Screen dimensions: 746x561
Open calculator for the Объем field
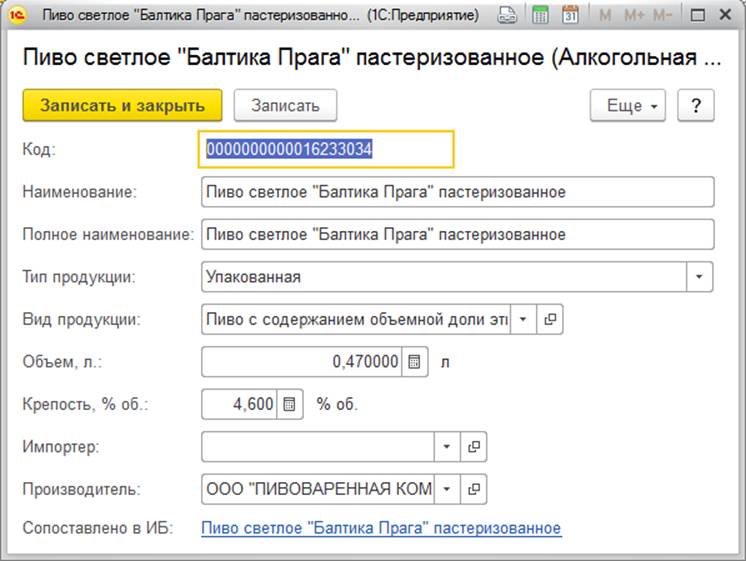(415, 362)
